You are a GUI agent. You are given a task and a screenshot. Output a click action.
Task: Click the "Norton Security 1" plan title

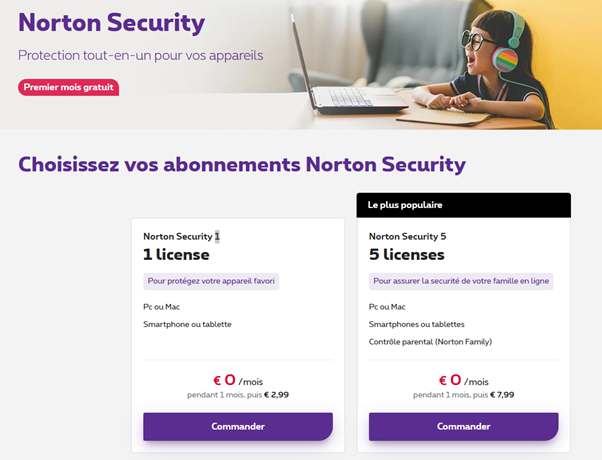pos(181,237)
